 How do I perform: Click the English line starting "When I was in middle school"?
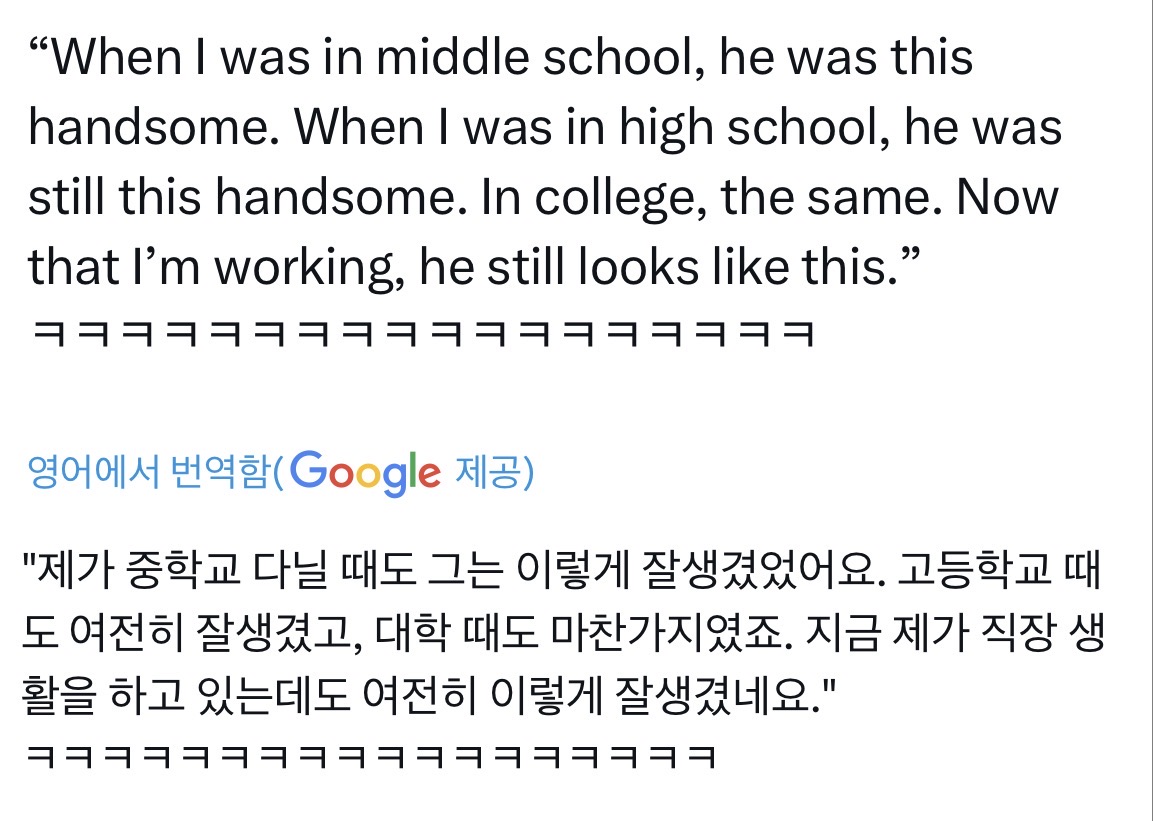point(500,58)
